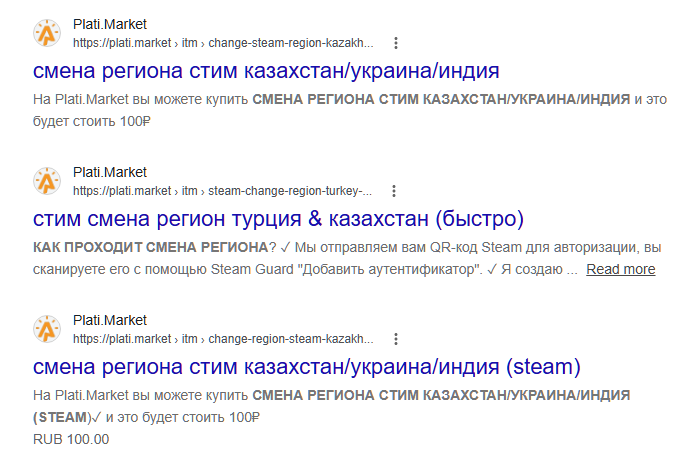
Task: Click the third result's Plati.Market site name
Action: [110, 321]
